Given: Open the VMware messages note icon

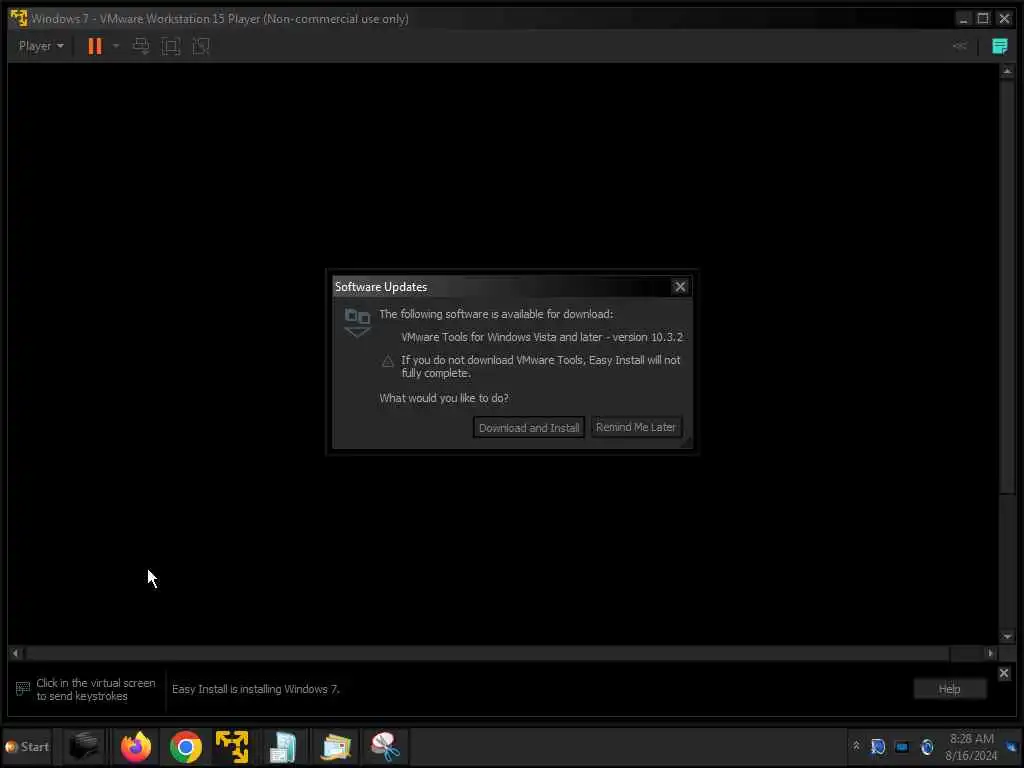Looking at the screenshot, I should [x=999, y=46].
